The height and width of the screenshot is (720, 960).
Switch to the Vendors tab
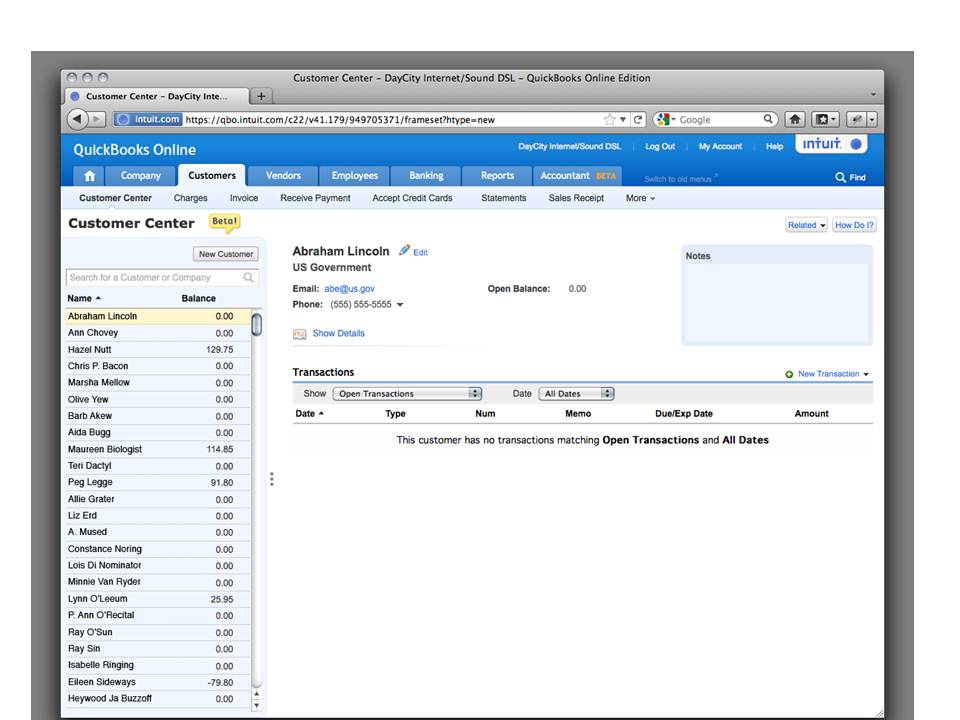click(x=283, y=176)
